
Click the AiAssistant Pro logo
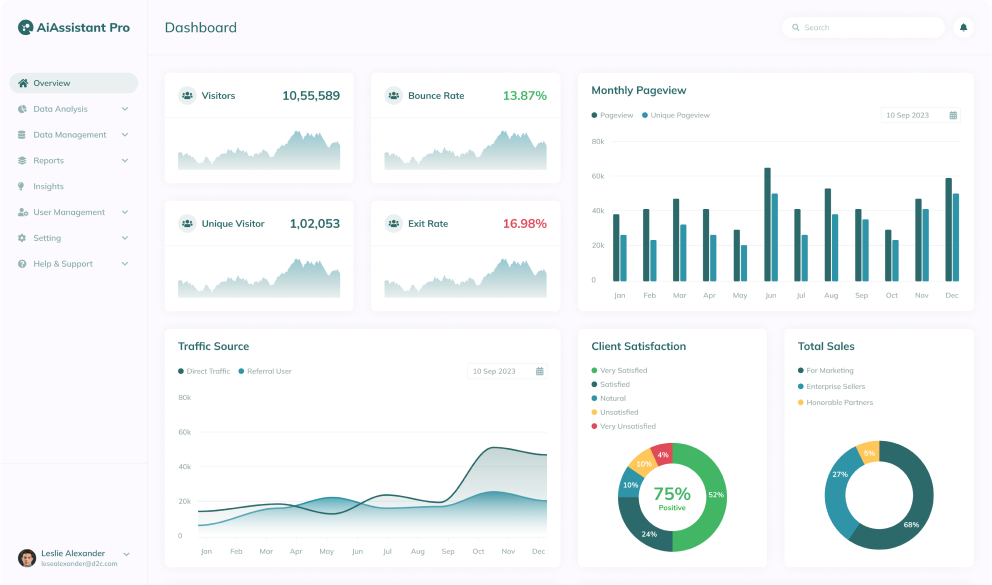(x=73, y=28)
